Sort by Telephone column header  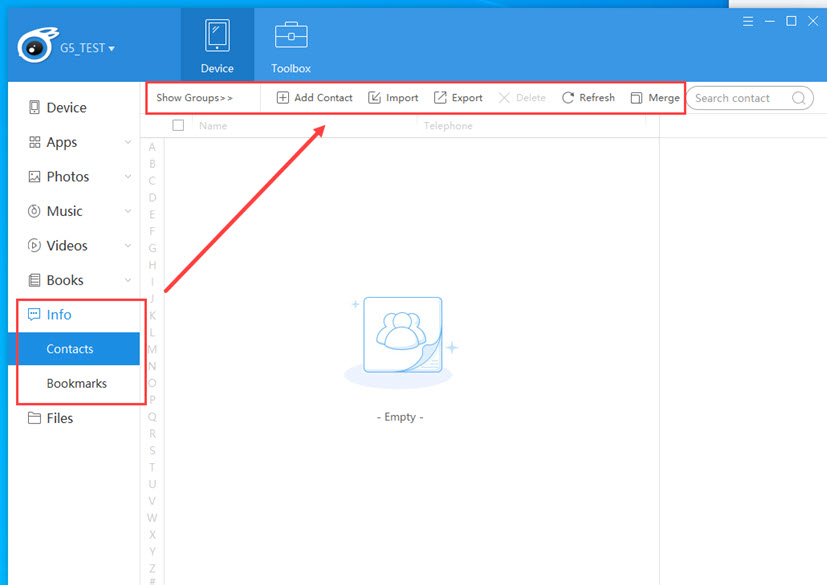[x=448, y=126]
